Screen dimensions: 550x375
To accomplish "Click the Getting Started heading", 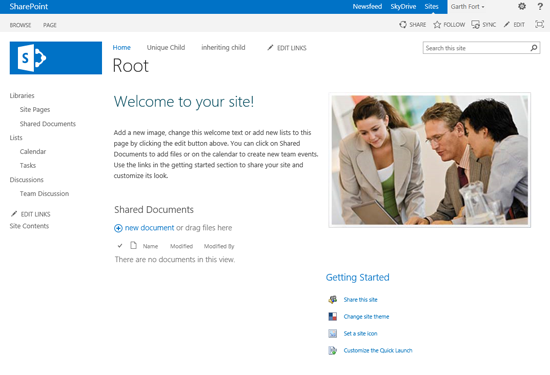I will [x=357, y=277].
